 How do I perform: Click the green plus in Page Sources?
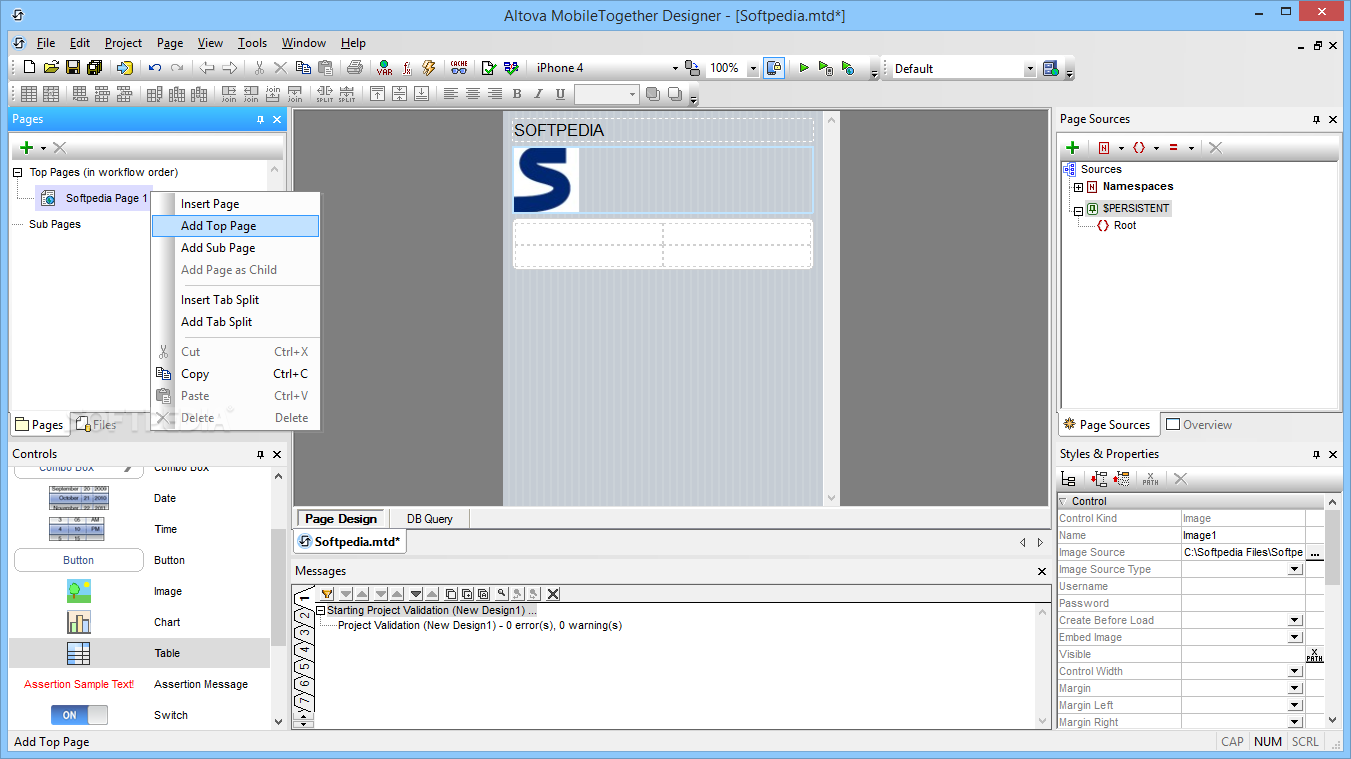pyautogui.click(x=1073, y=147)
